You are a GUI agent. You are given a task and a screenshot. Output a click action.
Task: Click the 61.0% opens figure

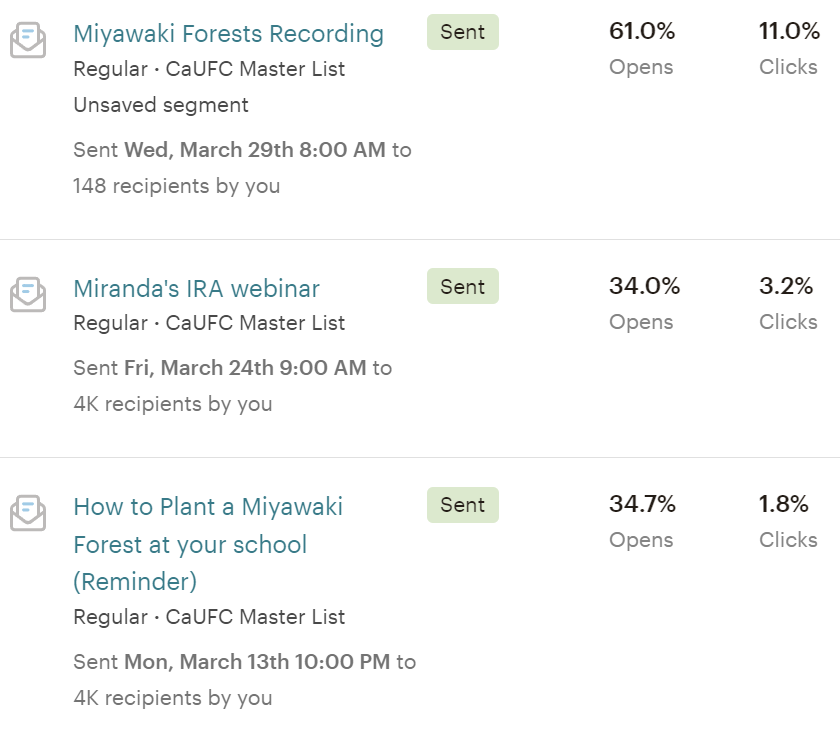(x=642, y=31)
